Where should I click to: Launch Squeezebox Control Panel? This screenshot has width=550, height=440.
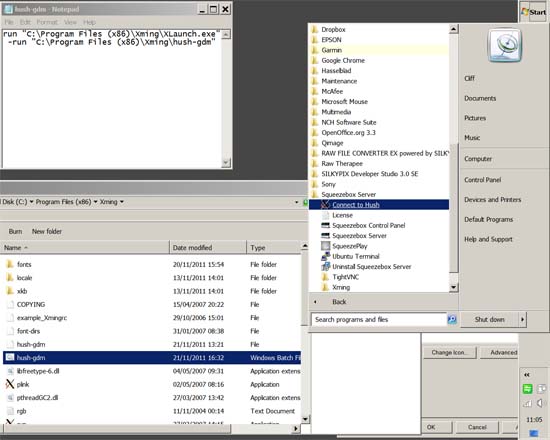tap(368, 225)
